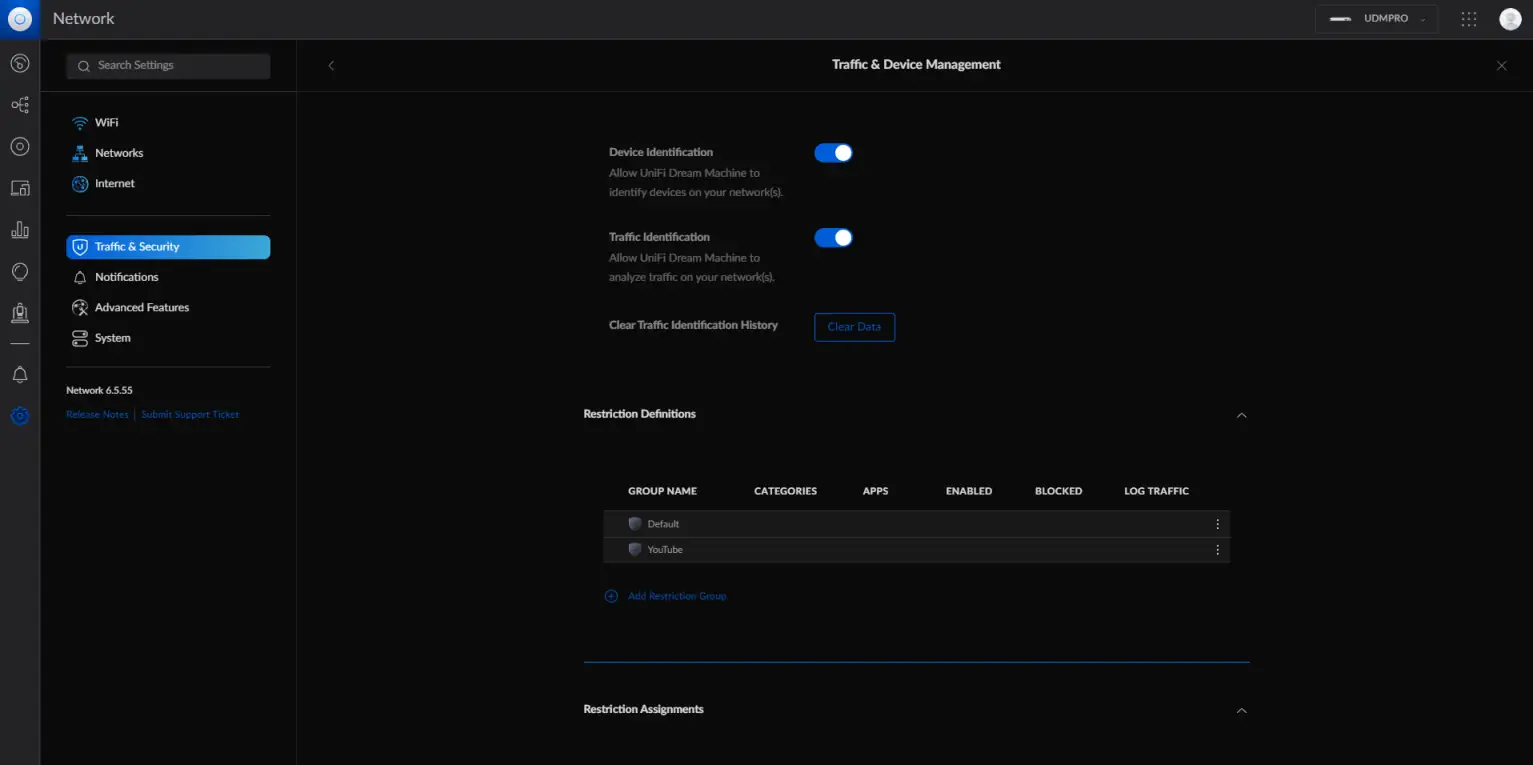1533x765 pixels.
Task: Open the UDMPRO site dropdown
Action: (x=1376, y=19)
